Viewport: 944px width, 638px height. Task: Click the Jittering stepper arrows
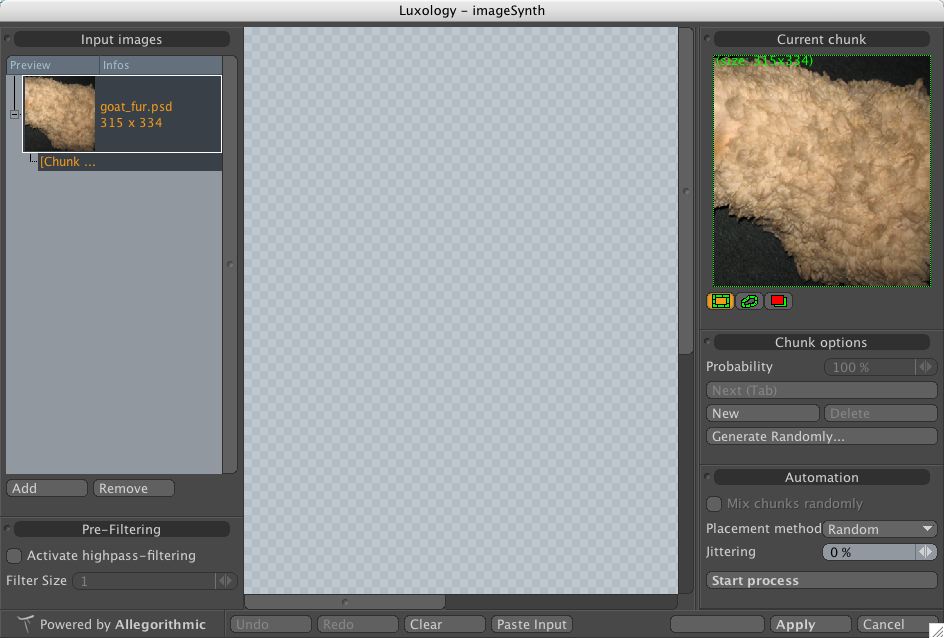pyautogui.click(x=926, y=552)
